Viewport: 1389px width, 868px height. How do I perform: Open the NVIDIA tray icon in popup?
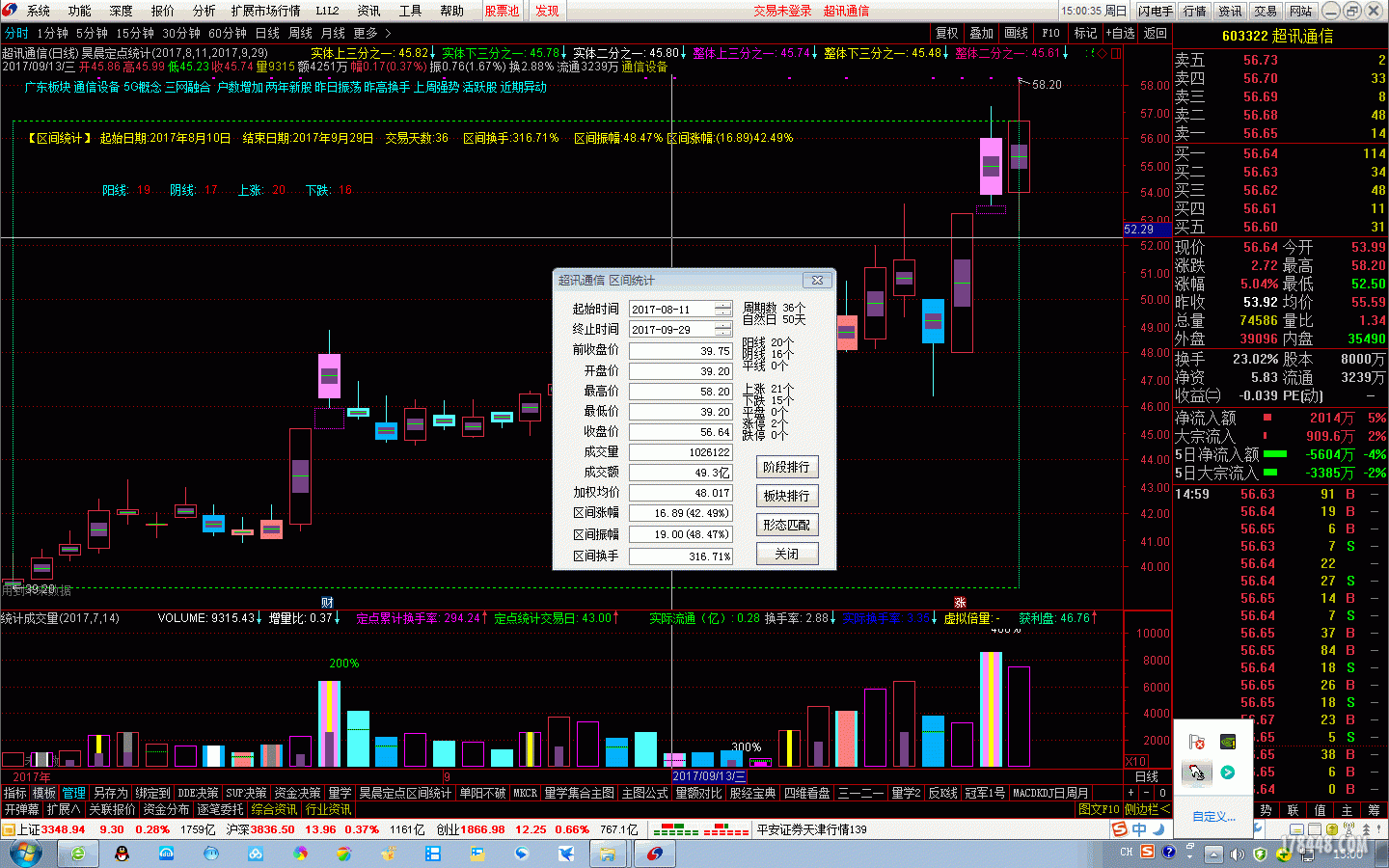[1228, 743]
